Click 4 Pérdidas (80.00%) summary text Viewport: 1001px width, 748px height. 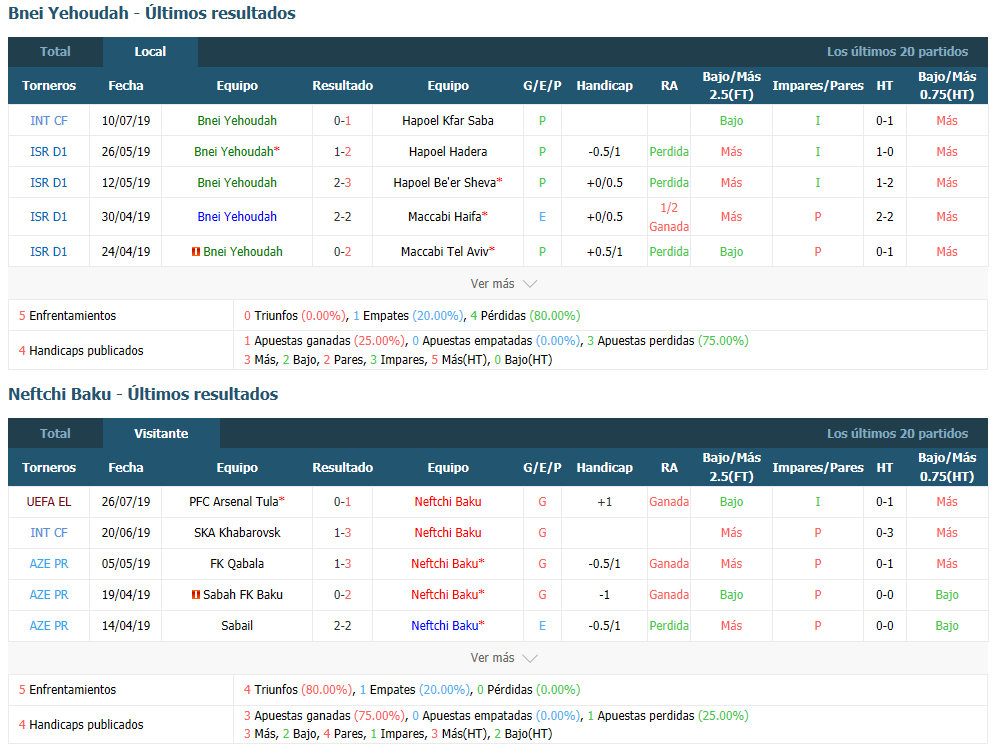point(525,316)
